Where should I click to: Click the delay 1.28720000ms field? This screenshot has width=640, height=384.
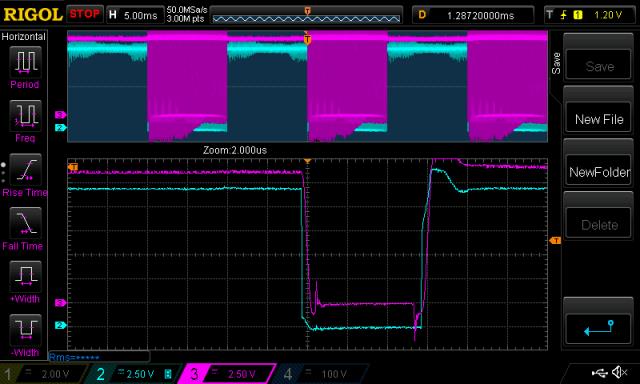coord(473,15)
